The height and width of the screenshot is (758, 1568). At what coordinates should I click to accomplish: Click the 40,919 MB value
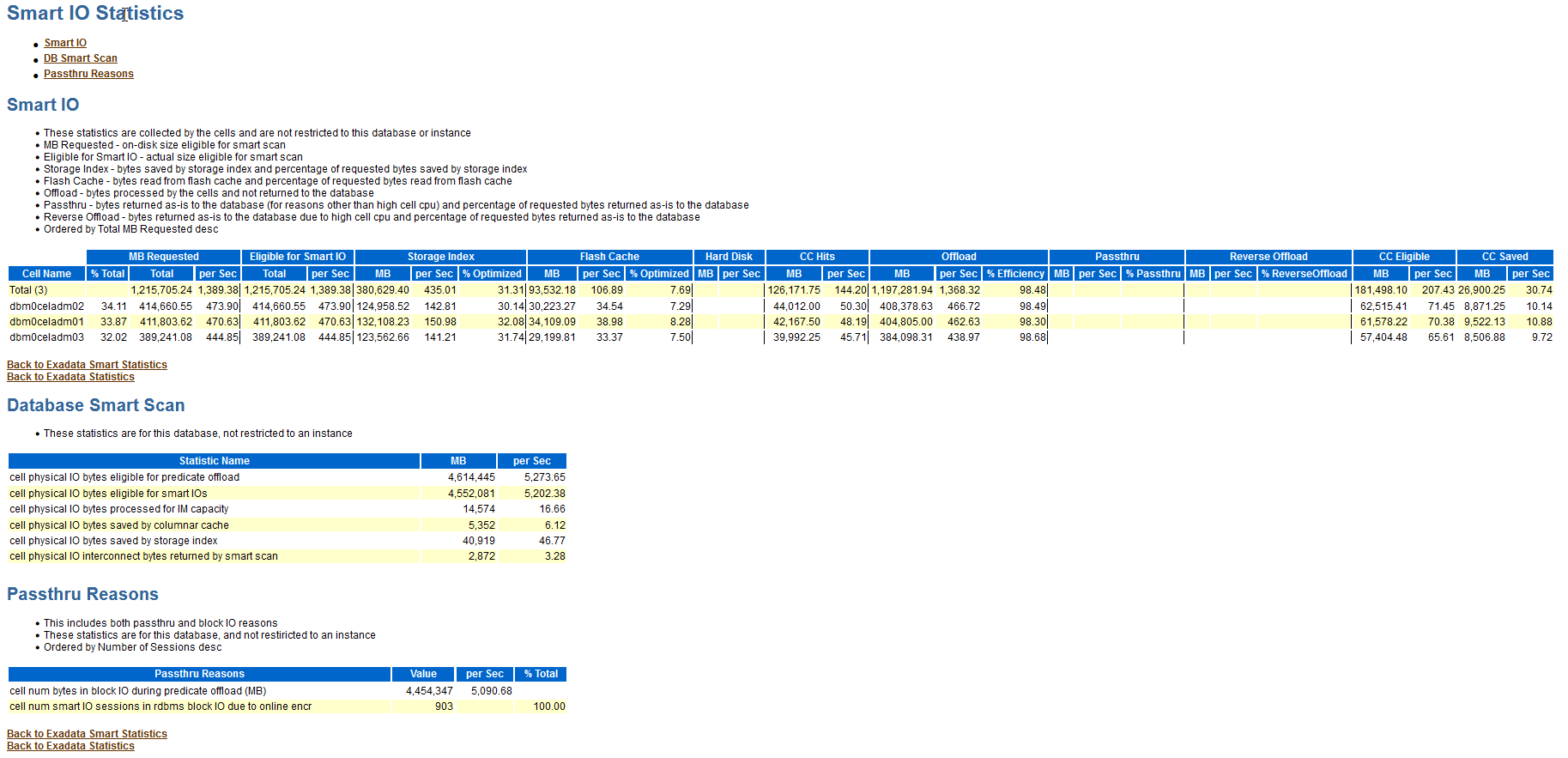[x=479, y=541]
